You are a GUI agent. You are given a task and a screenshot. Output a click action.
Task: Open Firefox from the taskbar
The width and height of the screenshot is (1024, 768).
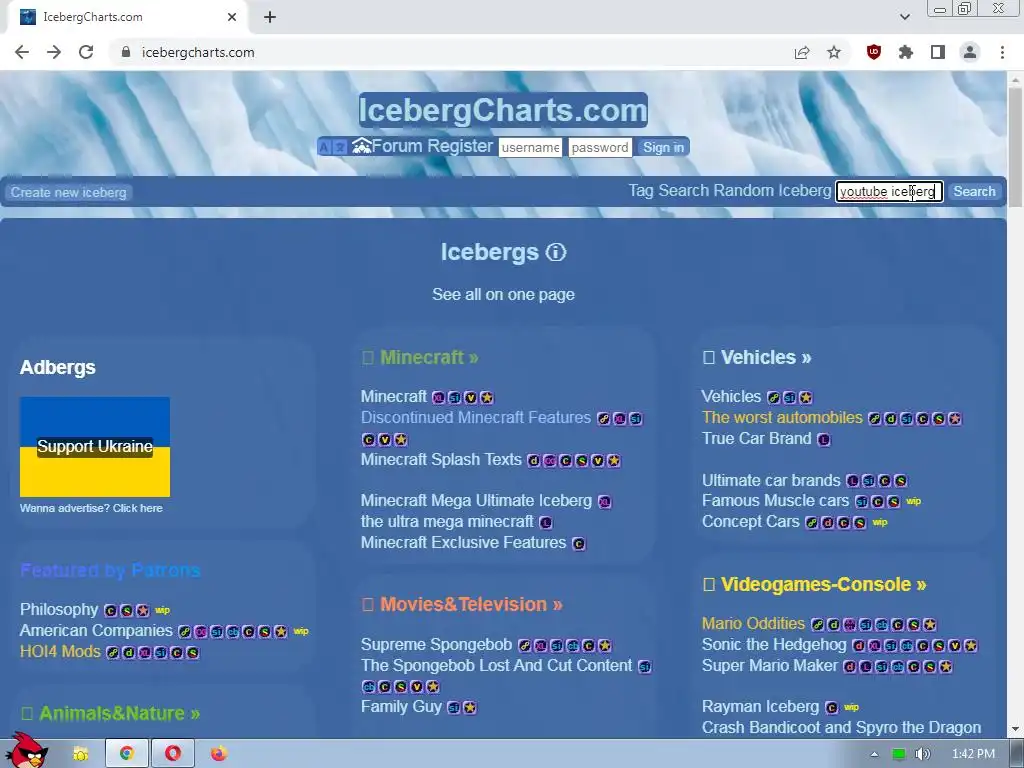[219, 754]
